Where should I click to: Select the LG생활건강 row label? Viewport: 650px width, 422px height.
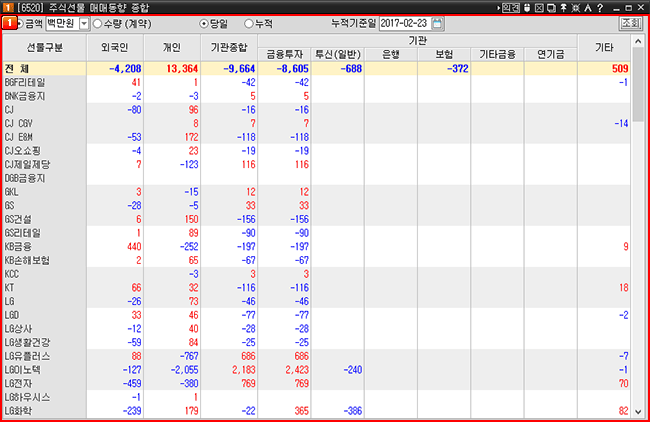(x=27, y=342)
